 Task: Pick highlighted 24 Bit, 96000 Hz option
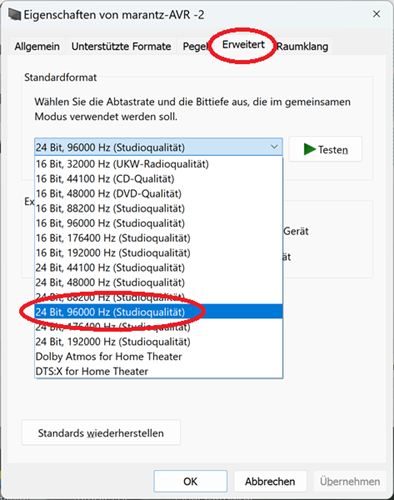coord(159,312)
